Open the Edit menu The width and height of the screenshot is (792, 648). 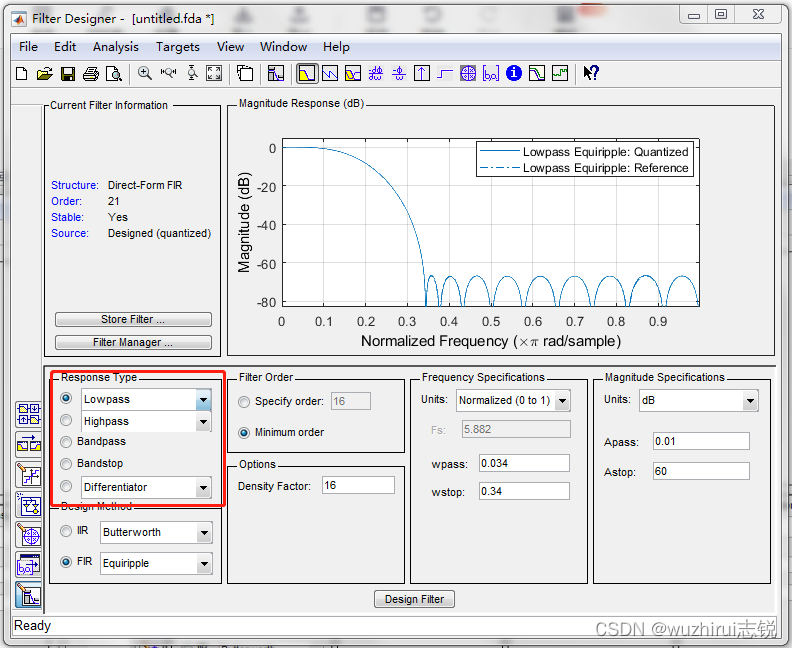pyautogui.click(x=65, y=47)
